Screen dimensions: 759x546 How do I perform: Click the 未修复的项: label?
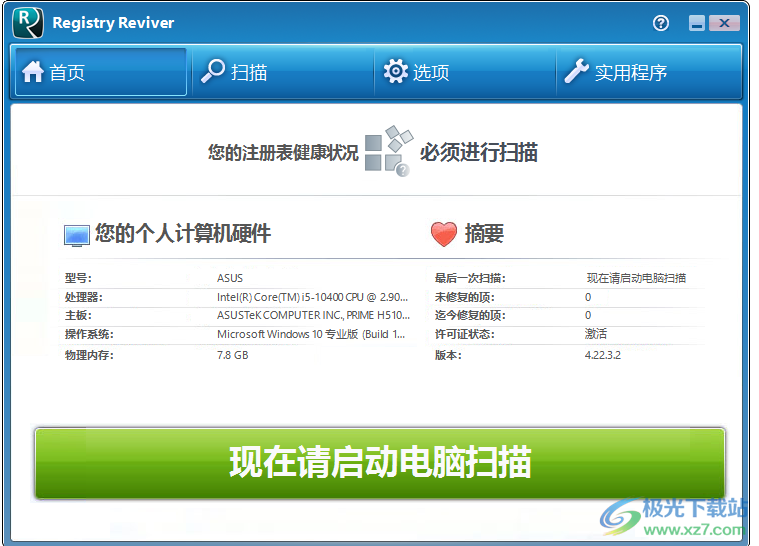click(x=464, y=297)
